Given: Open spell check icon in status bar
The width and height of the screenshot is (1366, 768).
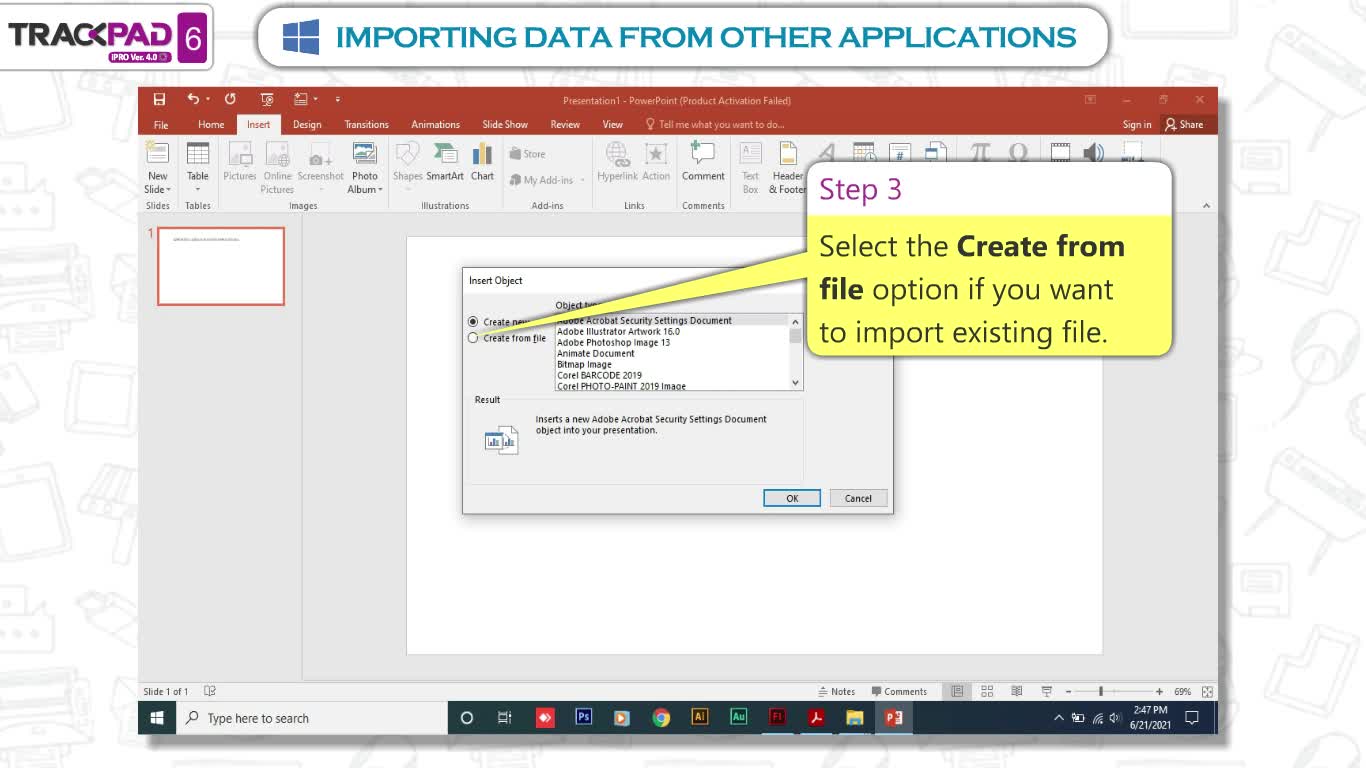Looking at the screenshot, I should [x=210, y=691].
